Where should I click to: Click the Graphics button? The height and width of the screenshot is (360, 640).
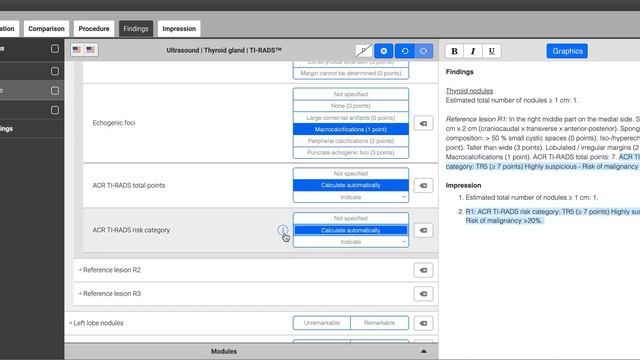tap(567, 51)
